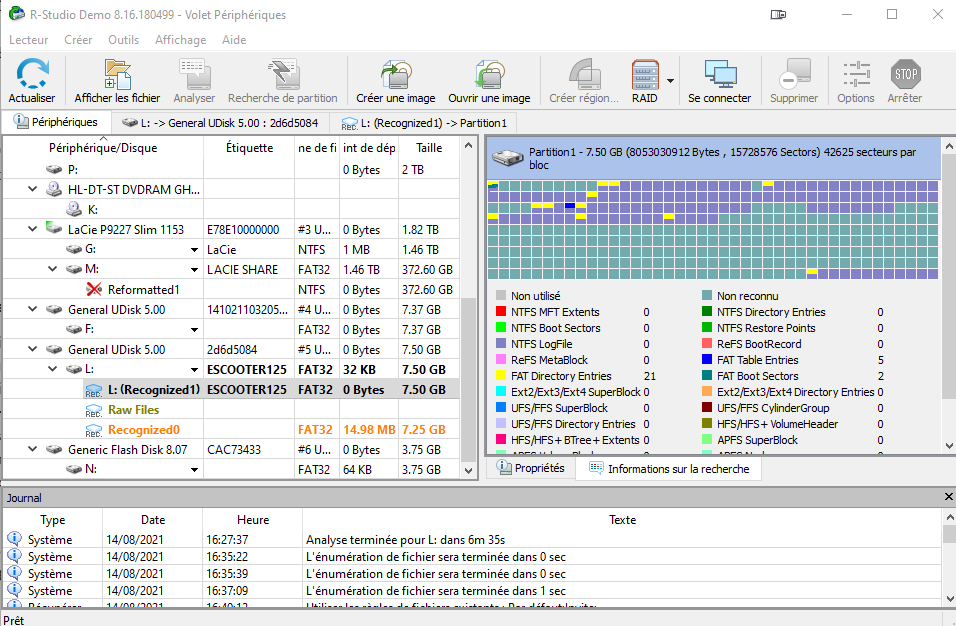This screenshot has height=626, width=956.
Task: Click journal scroll down arrow
Action: click(949, 599)
